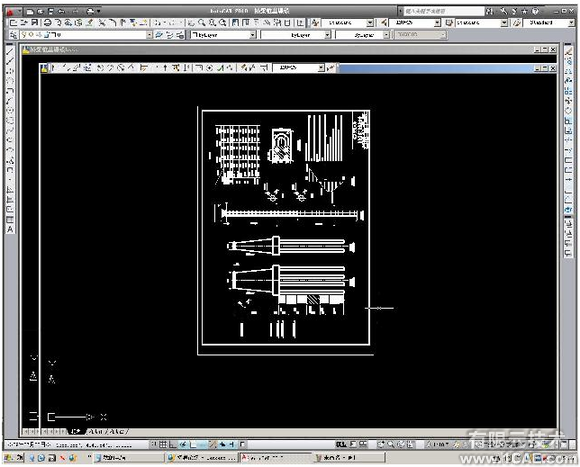Select the Line draw tool
The image size is (580, 467).
10,52
